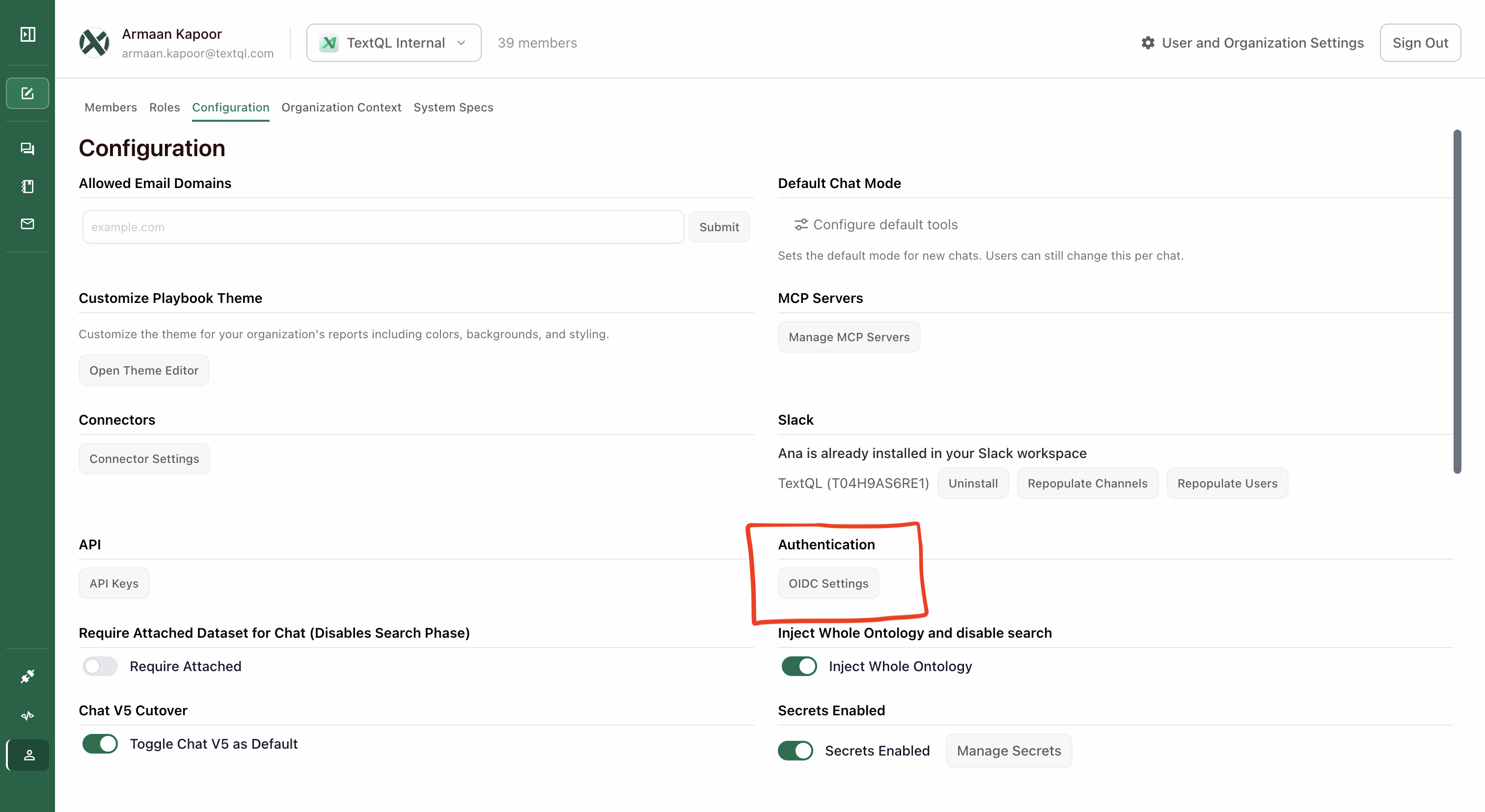Click the allowed email domain input field

[383, 227]
